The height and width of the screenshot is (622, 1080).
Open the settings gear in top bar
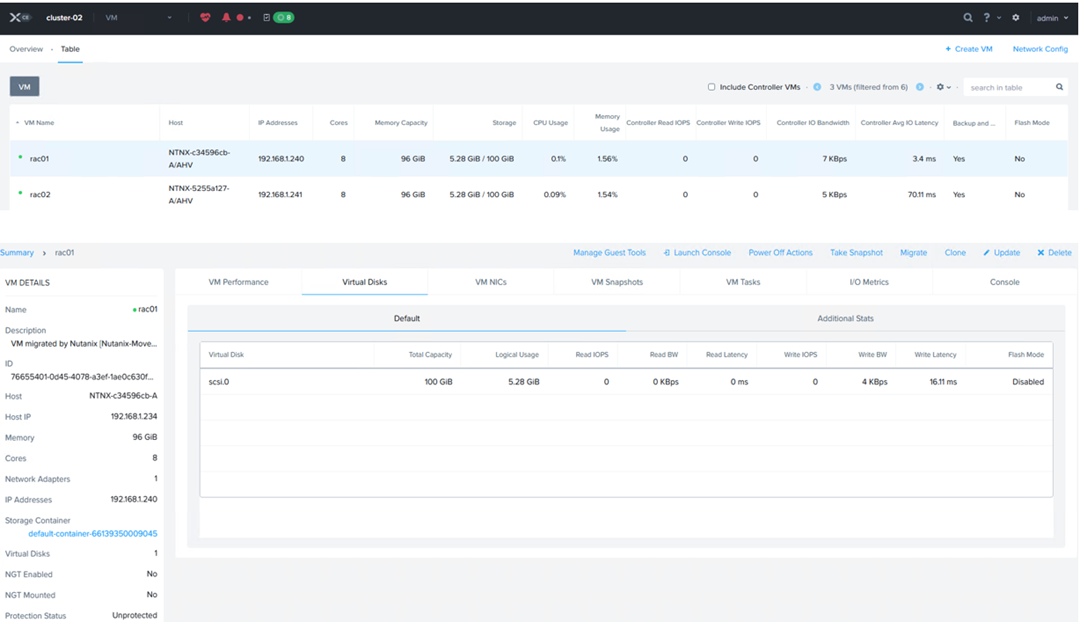[x=1016, y=18]
